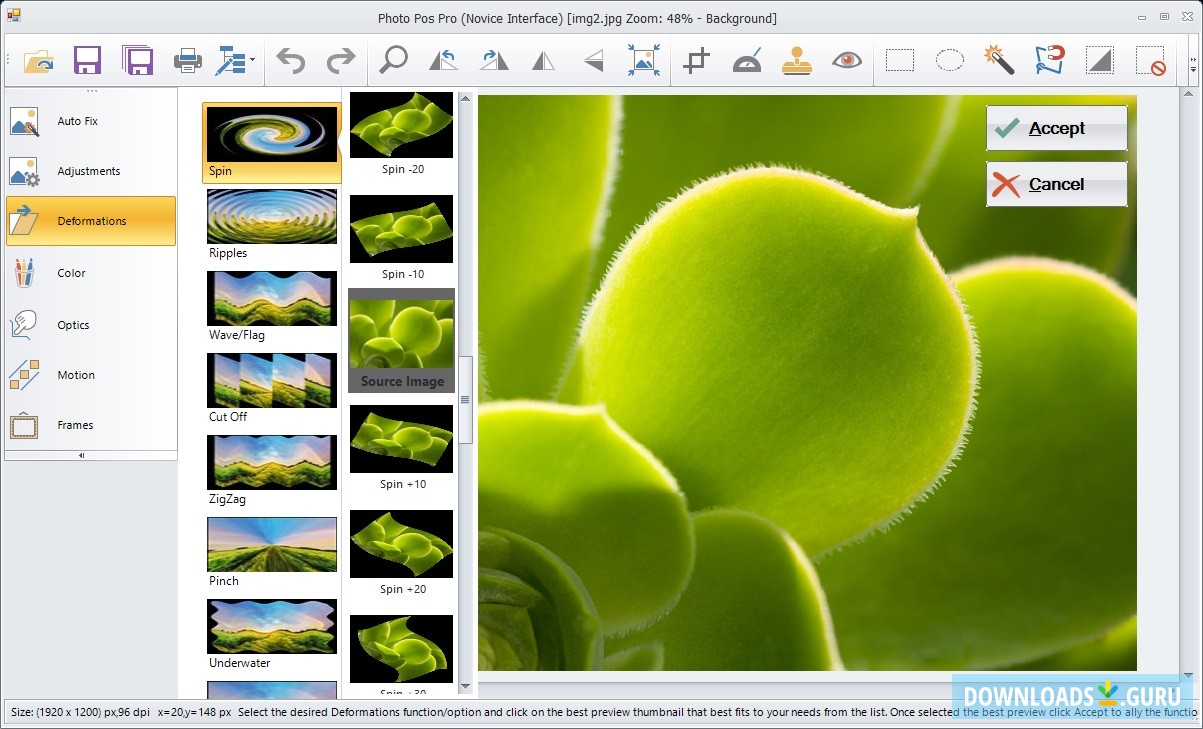Select the Crop tool

[696, 61]
